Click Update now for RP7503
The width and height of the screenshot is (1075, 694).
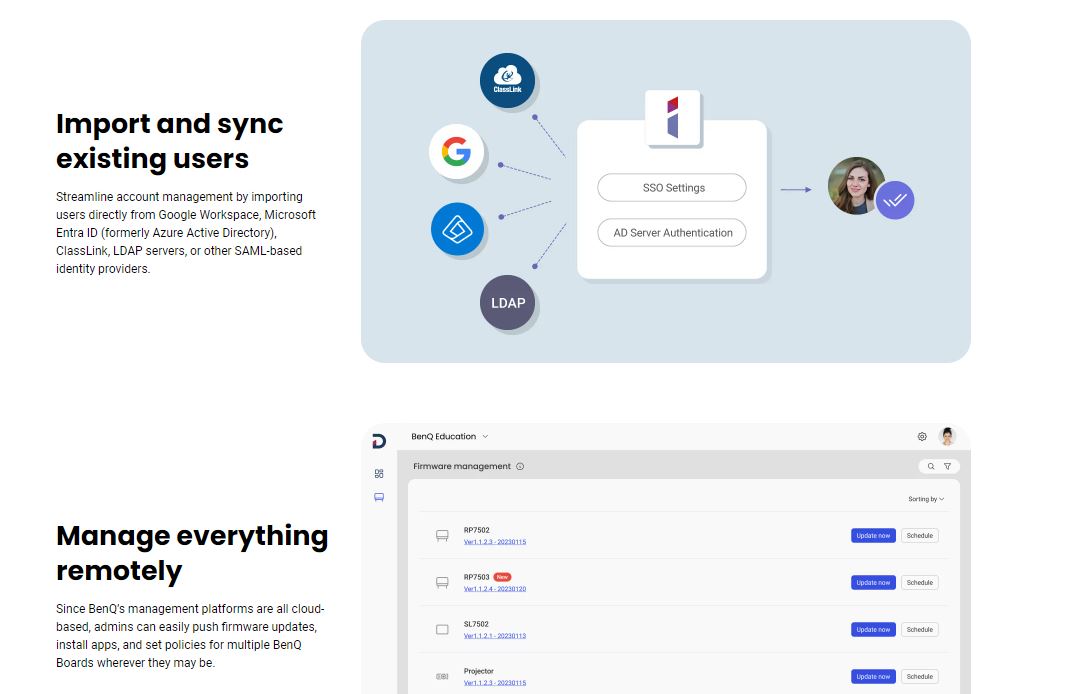click(873, 583)
